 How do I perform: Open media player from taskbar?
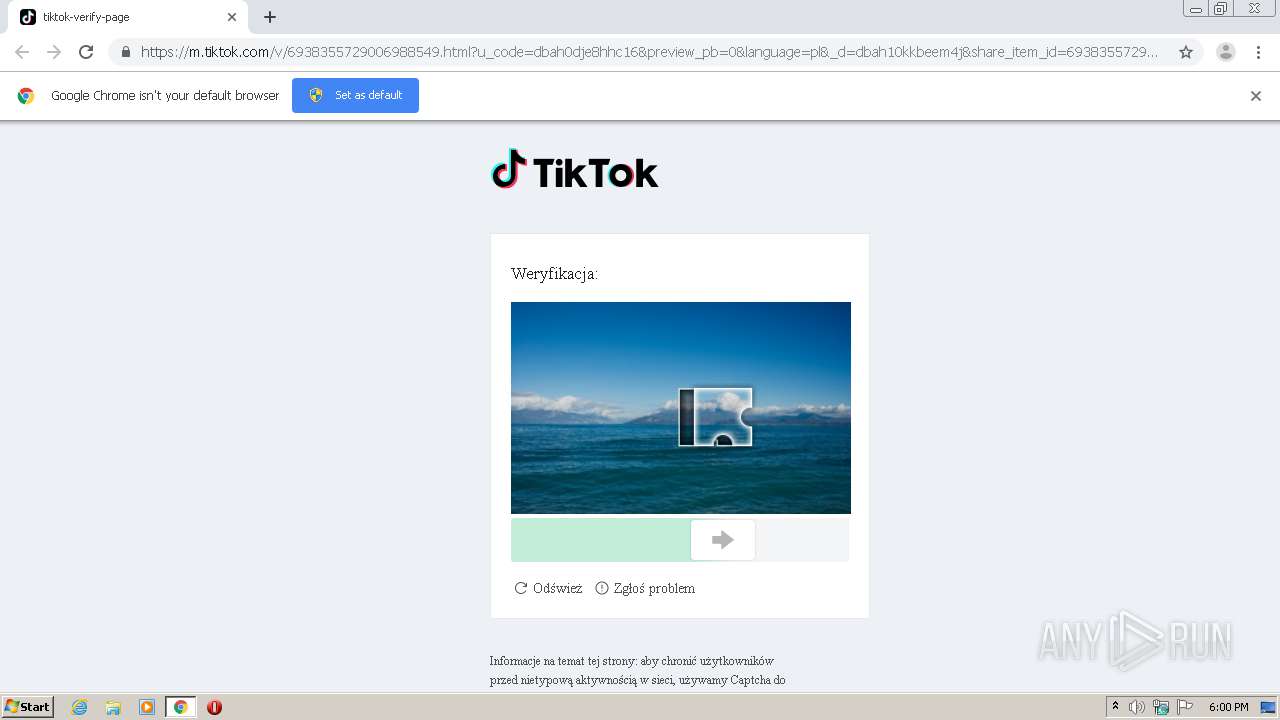click(x=147, y=707)
